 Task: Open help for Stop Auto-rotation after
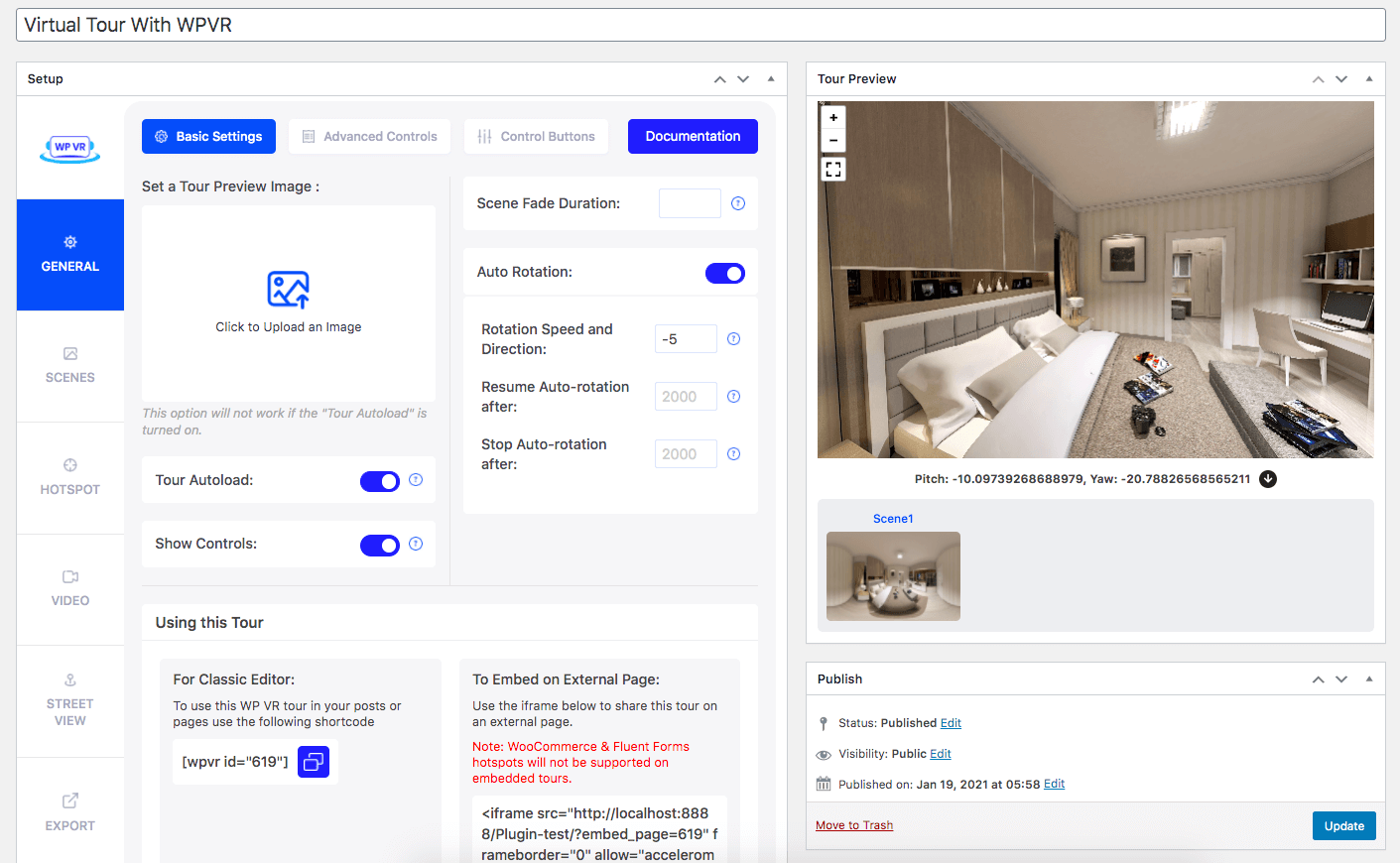point(734,454)
